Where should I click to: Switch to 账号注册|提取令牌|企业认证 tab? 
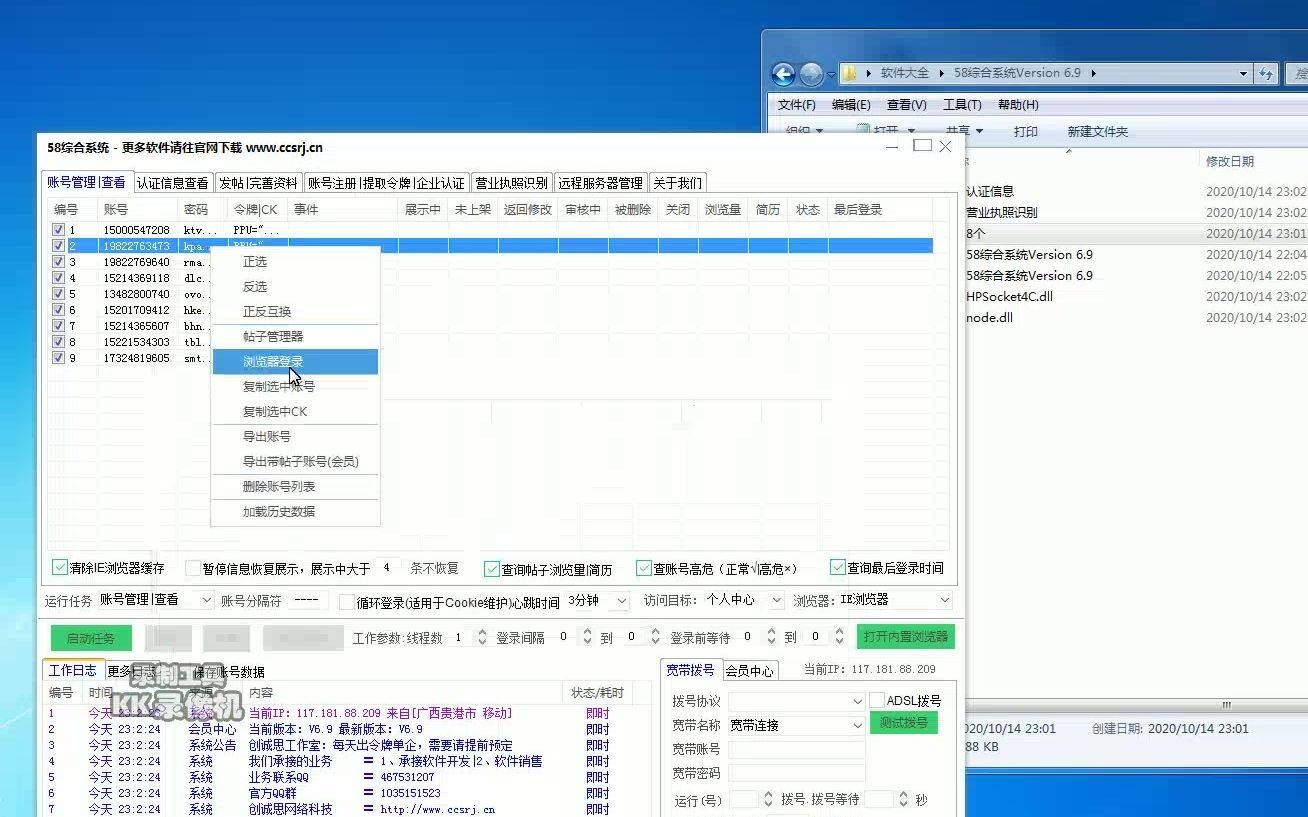point(386,183)
